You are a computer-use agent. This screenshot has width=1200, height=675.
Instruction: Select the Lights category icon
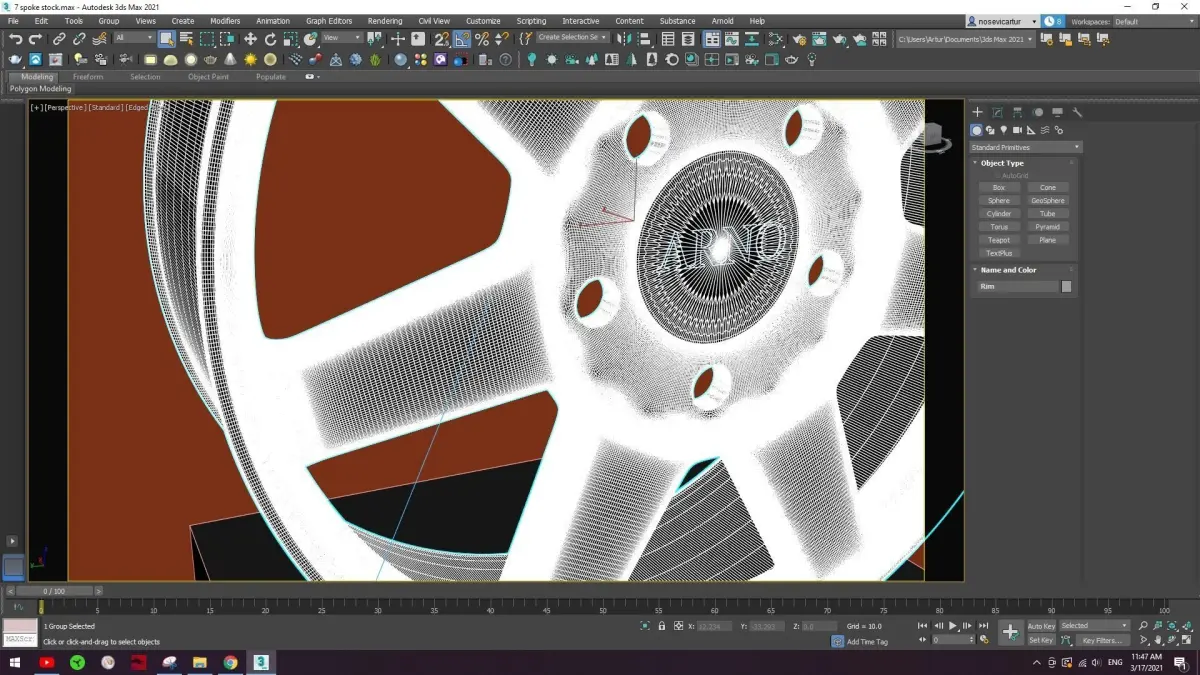[x=1003, y=130]
